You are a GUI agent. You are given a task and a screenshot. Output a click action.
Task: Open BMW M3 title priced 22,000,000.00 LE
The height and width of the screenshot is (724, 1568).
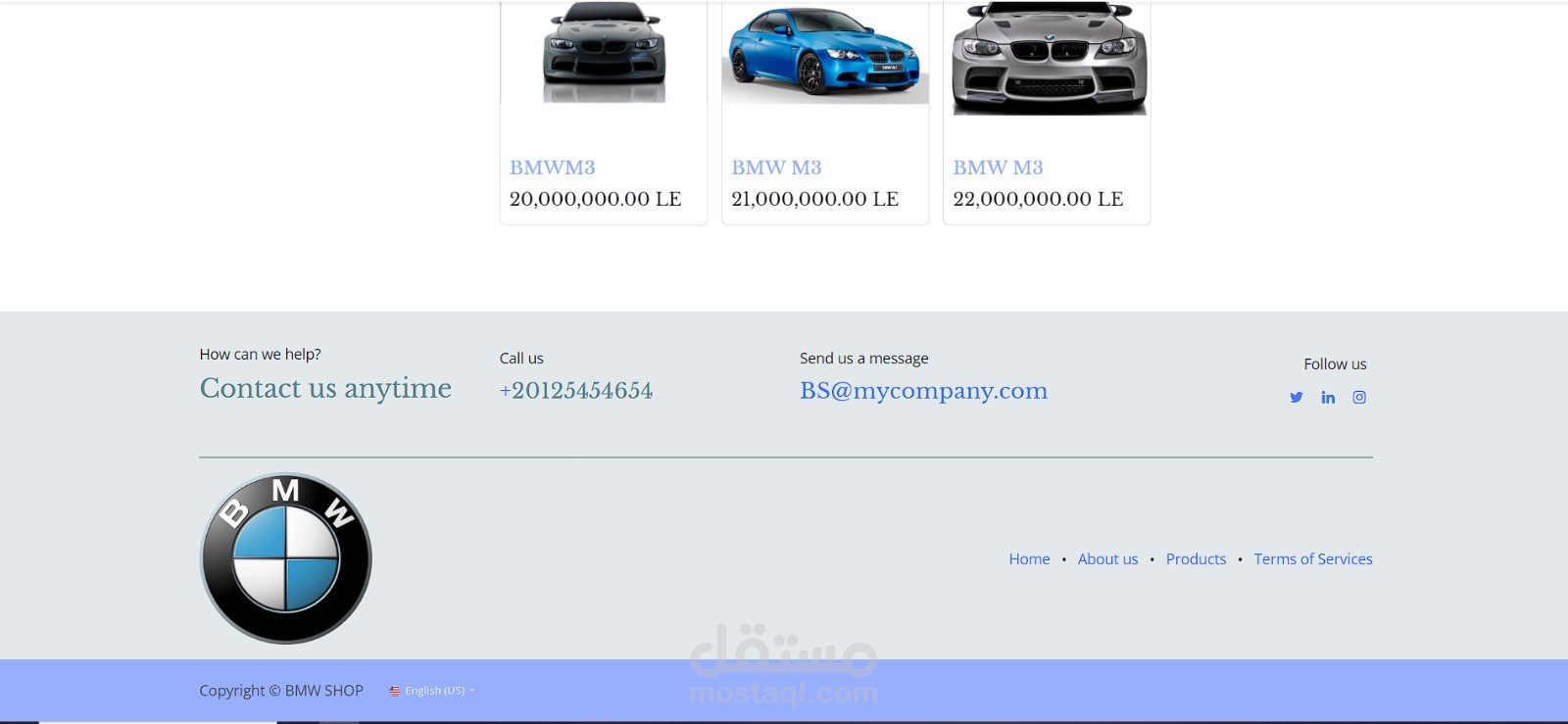998,168
